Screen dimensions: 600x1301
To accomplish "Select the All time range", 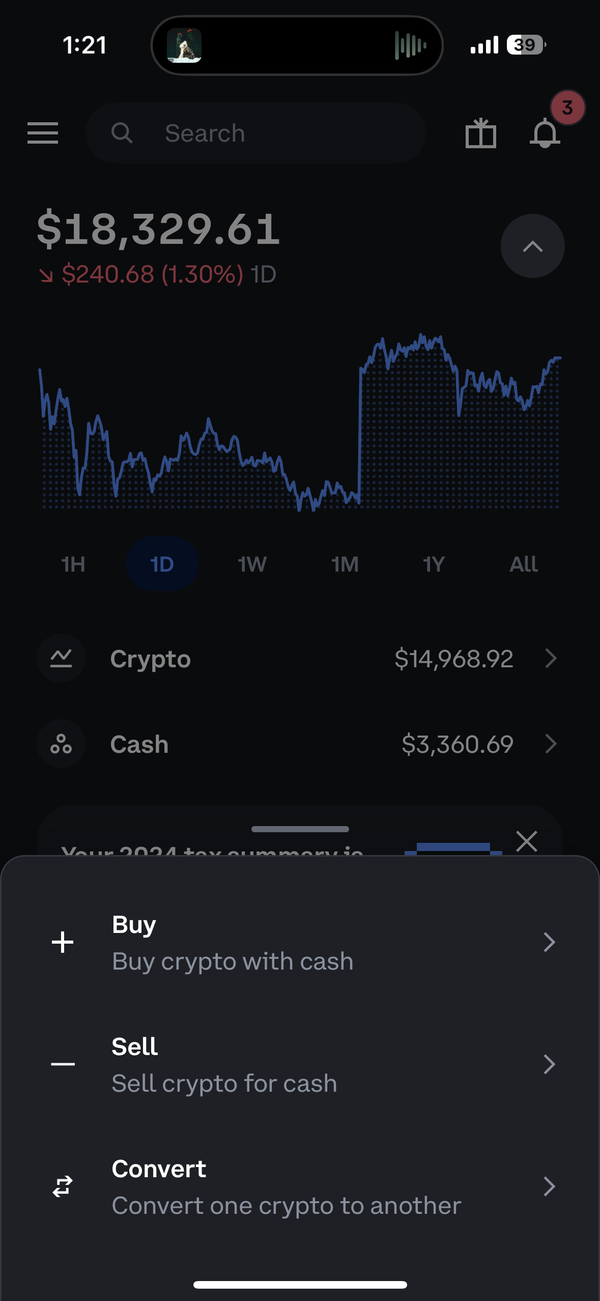I will [x=523, y=564].
